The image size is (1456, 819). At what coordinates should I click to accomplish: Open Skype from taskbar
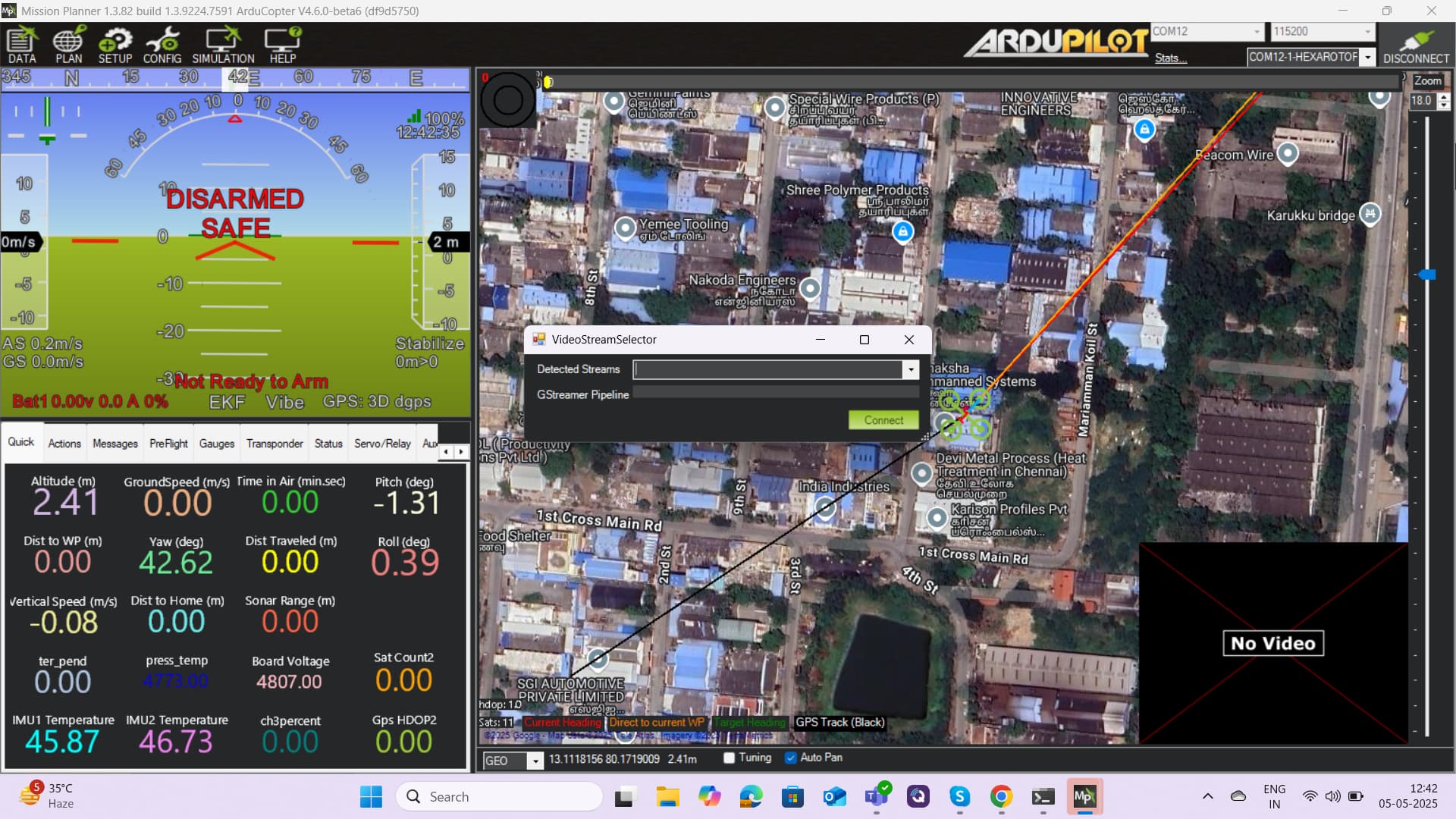pos(959,796)
